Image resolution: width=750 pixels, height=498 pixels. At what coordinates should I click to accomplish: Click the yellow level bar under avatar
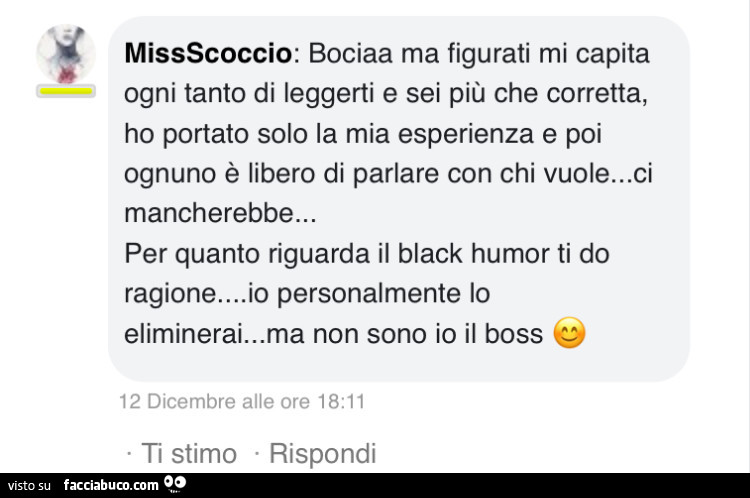(66, 91)
